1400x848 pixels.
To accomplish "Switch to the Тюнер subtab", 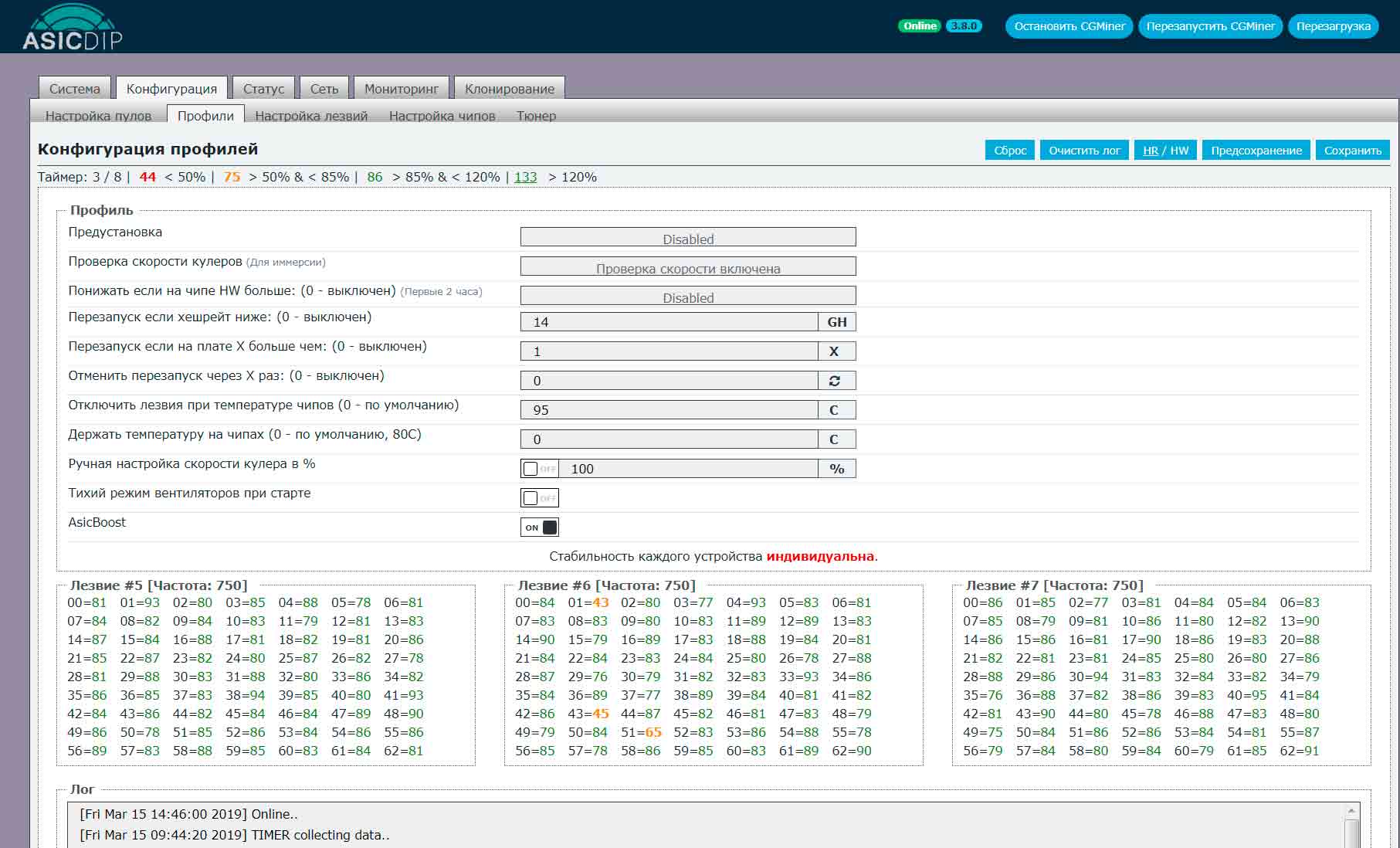I will click(536, 116).
